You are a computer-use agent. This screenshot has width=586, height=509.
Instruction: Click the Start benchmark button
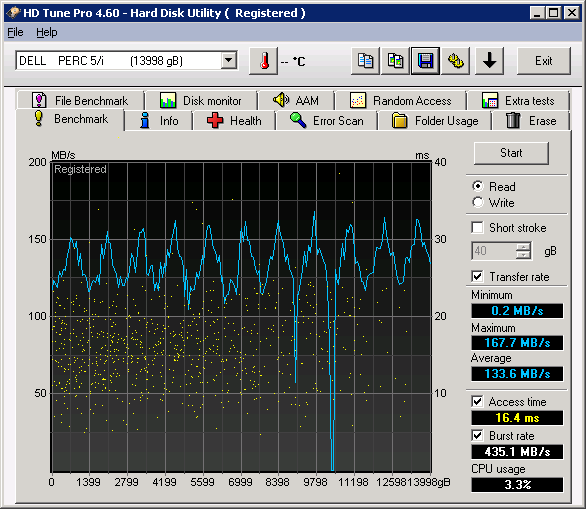coord(511,153)
